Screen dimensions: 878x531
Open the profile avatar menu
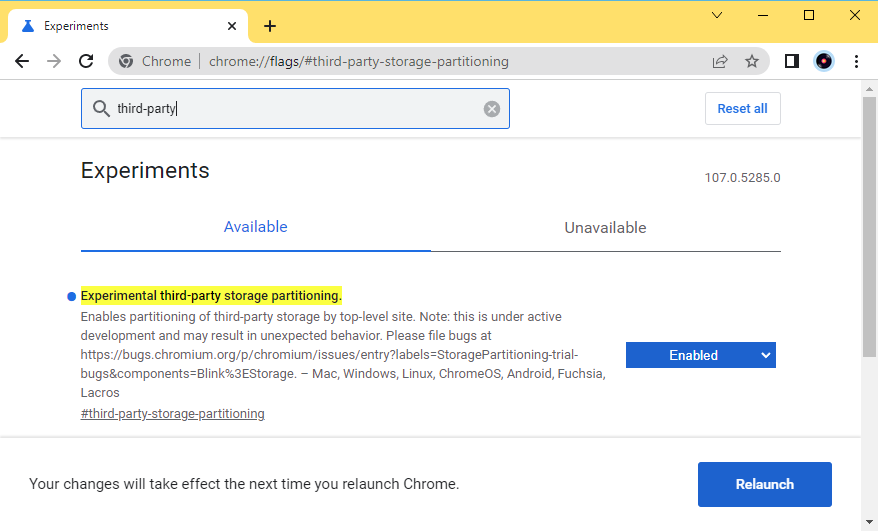click(x=824, y=61)
